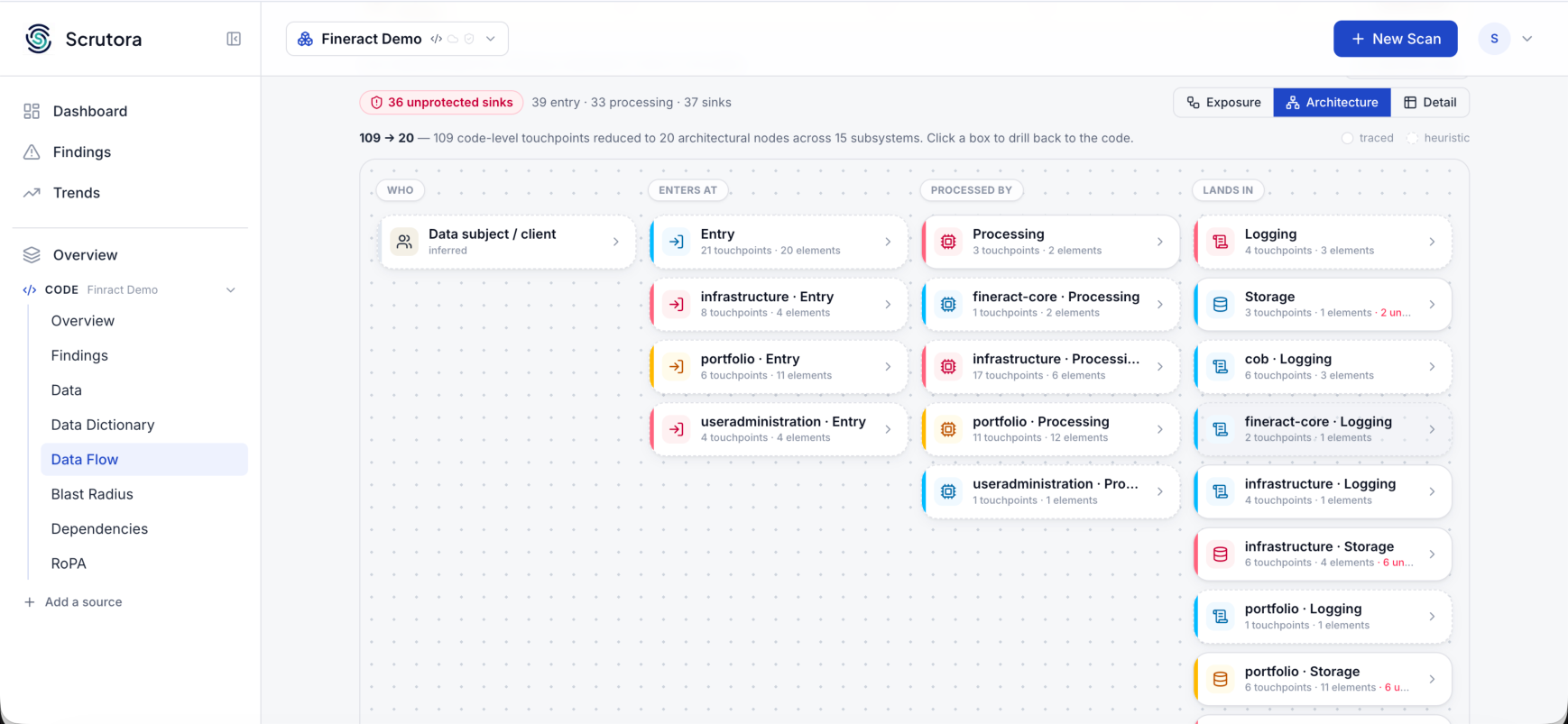Click the cob · Logging scroll icon
The width and height of the screenshot is (1568, 724).
1221,367
